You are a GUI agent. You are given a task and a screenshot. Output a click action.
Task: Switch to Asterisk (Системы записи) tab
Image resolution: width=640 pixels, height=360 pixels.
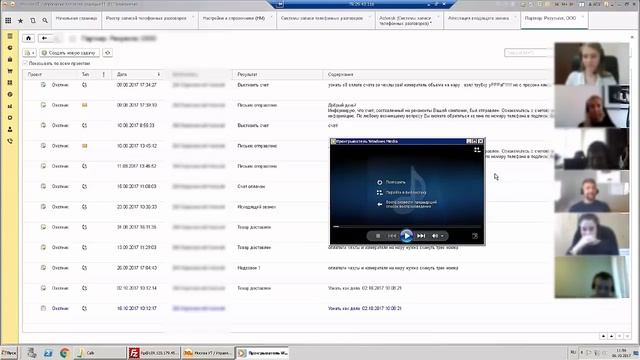coord(409,20)
